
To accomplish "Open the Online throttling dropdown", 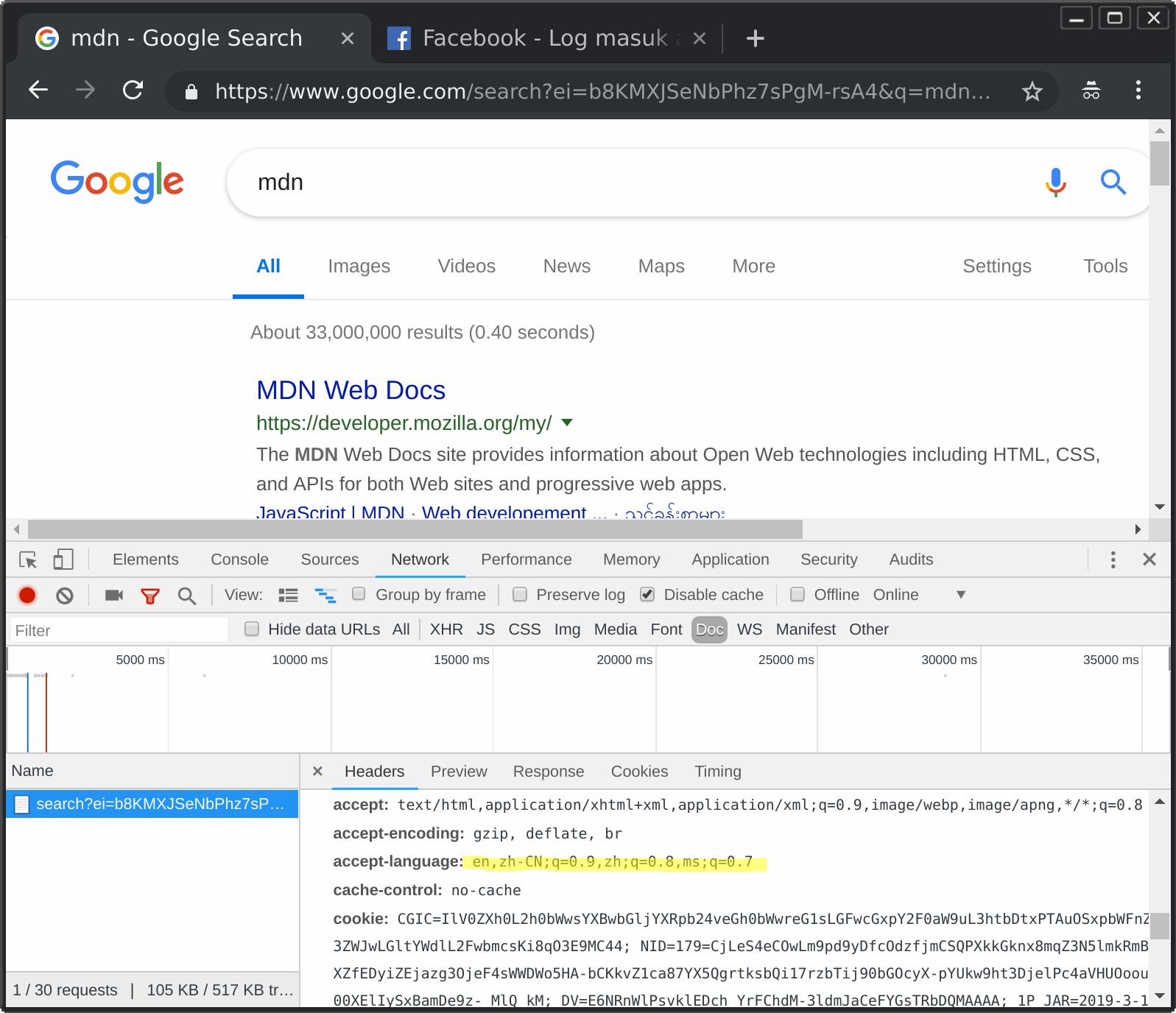I will click(x=919, y=595).
